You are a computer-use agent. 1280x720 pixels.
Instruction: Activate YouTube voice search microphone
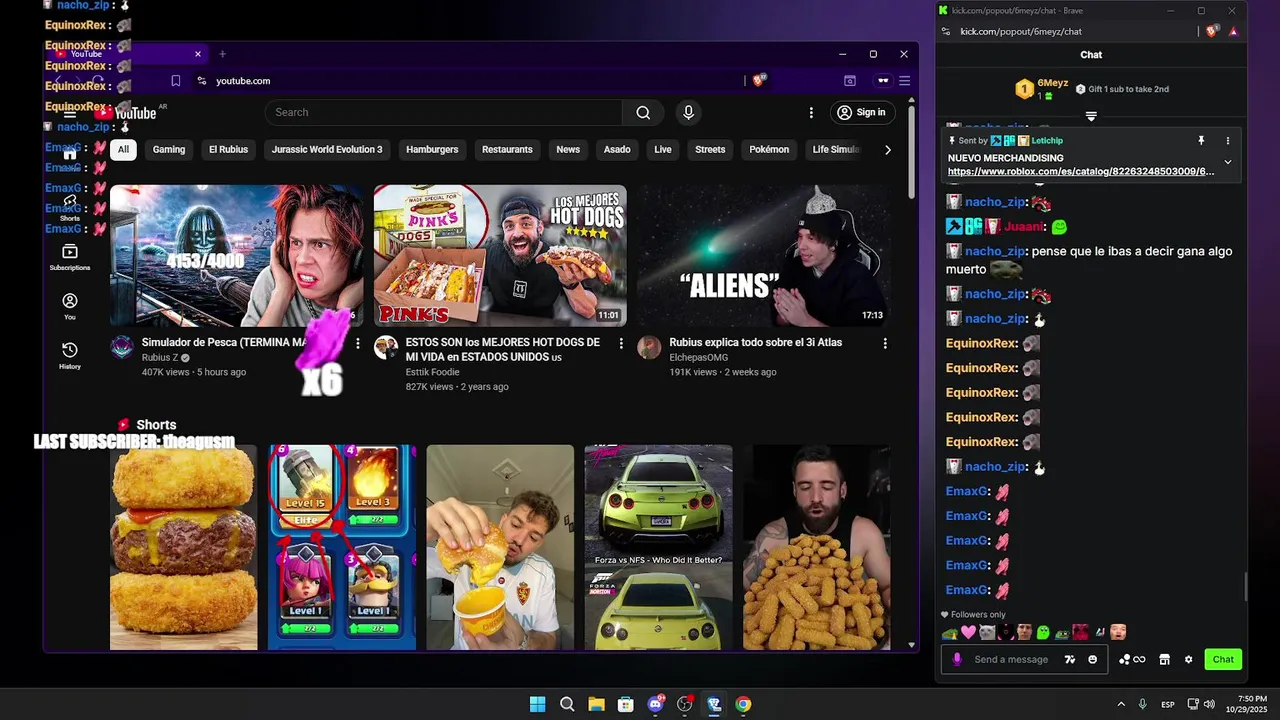tap(688, 112)
